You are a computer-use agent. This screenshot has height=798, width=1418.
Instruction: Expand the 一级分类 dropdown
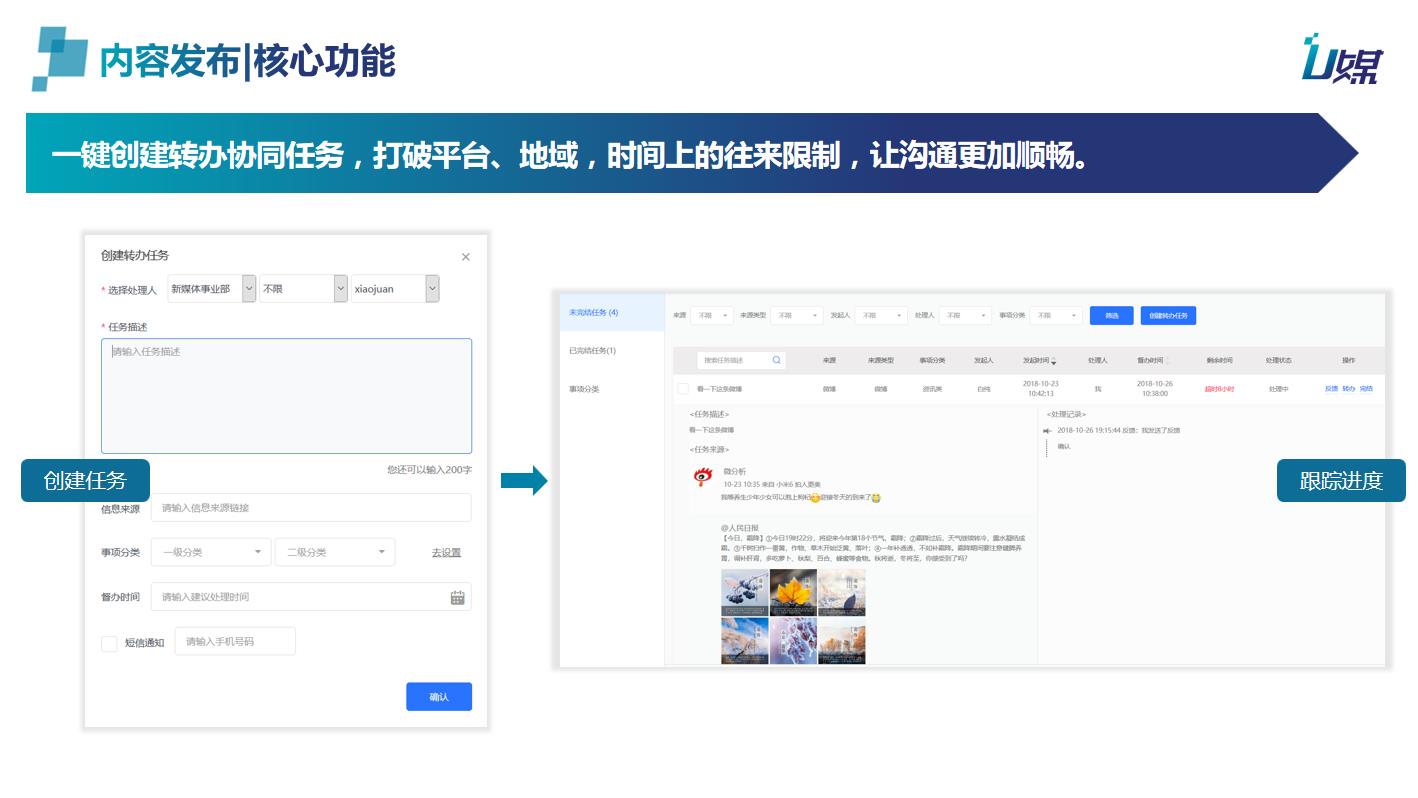pos(211,552)
